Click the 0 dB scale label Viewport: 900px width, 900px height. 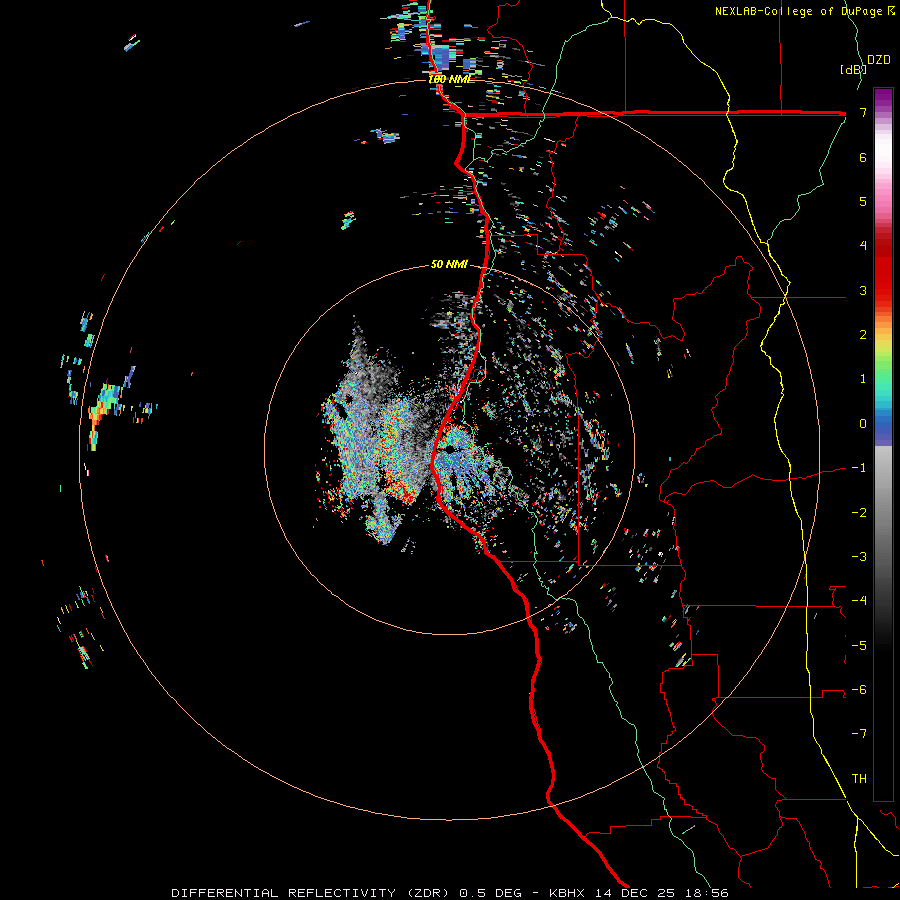863,424
